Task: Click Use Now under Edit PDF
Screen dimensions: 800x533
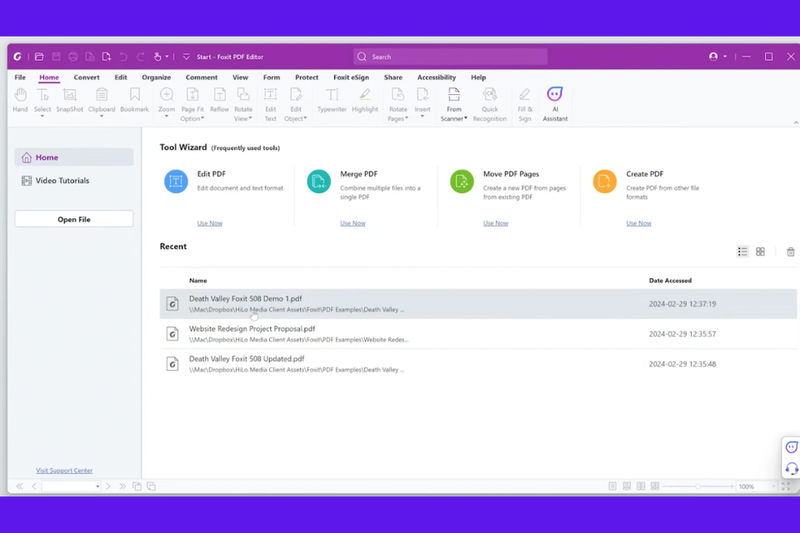Action: pos(210,223)
